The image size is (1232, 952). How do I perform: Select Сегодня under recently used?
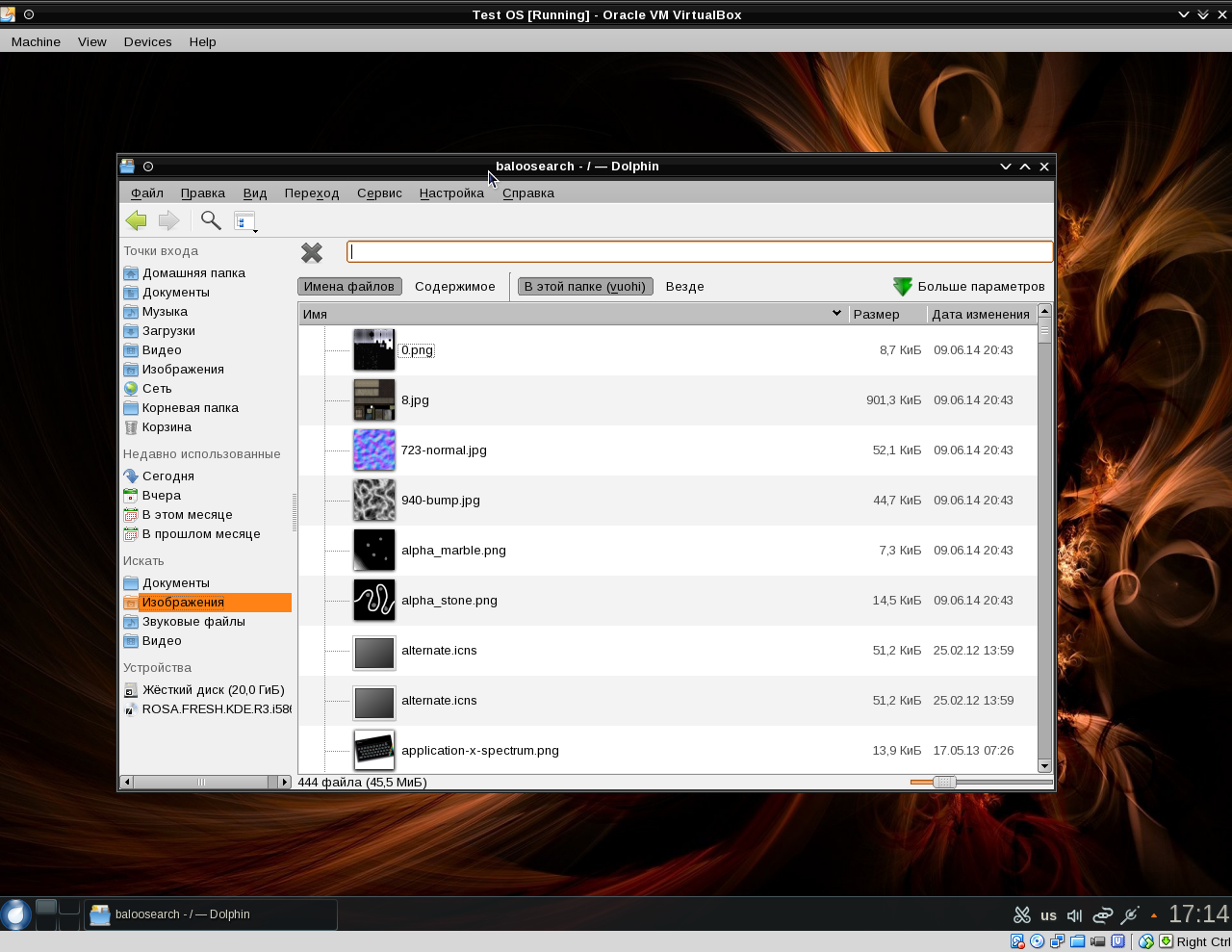coord(167,476)
